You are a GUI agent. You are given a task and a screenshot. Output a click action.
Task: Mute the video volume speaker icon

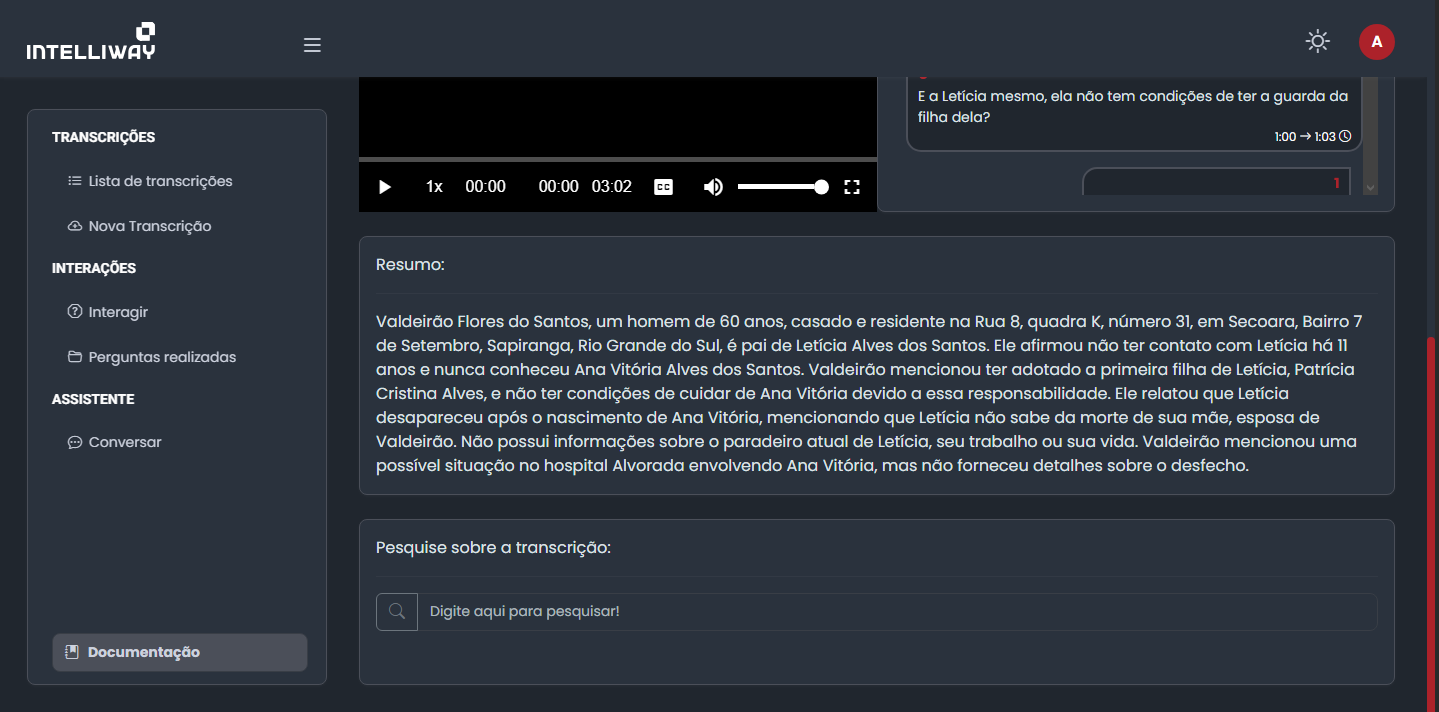click(x=713, y=187)
